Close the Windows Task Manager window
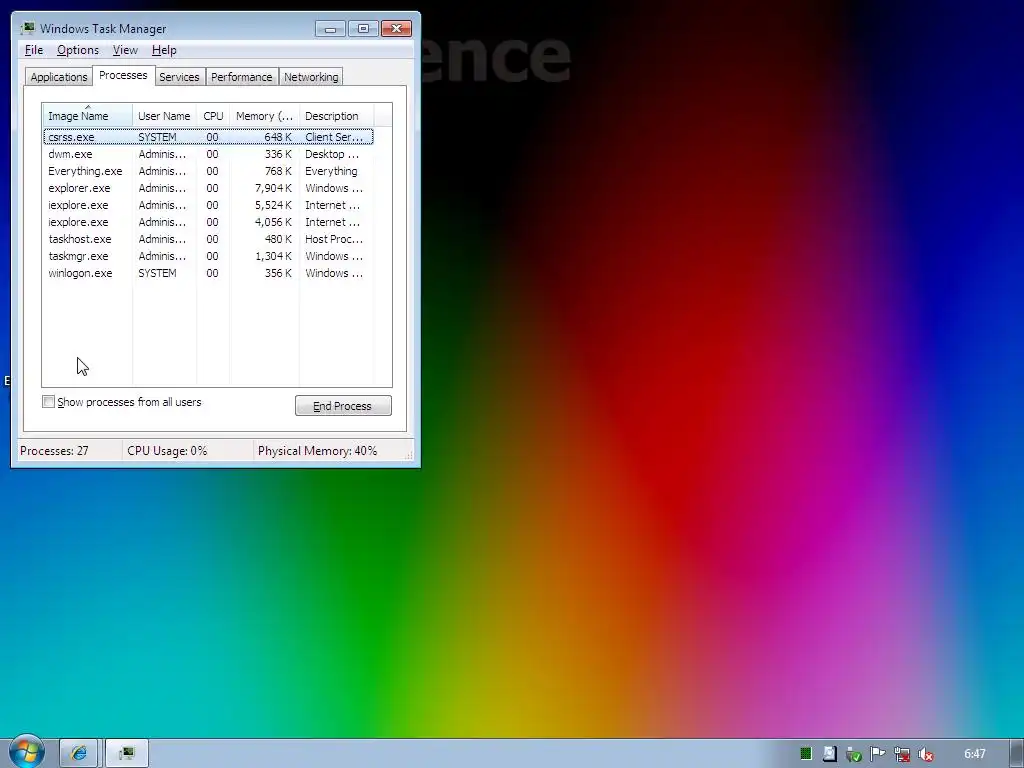 pyautogui.click(x=396, y=29)
